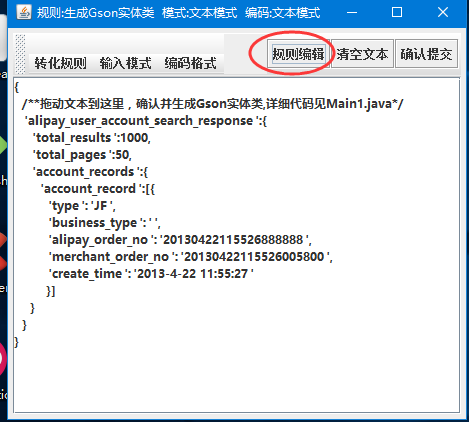Viewport: 469px width, 422px height.
Task: Click the window title bar text
Action: pyautogui.click(x=178, y=13)
